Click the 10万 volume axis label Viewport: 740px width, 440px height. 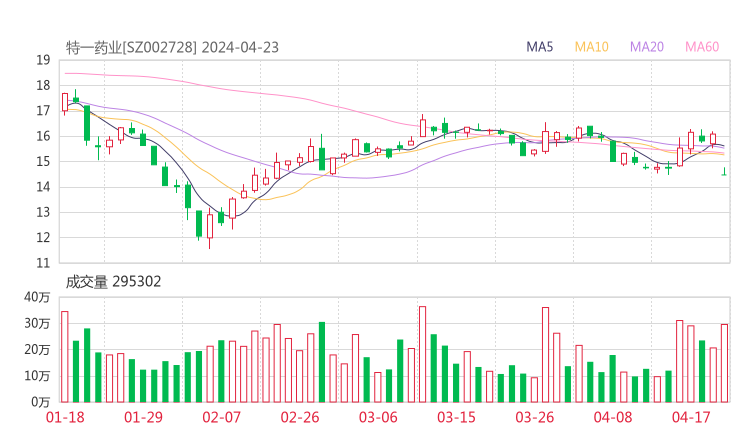[x=37, y=376]
